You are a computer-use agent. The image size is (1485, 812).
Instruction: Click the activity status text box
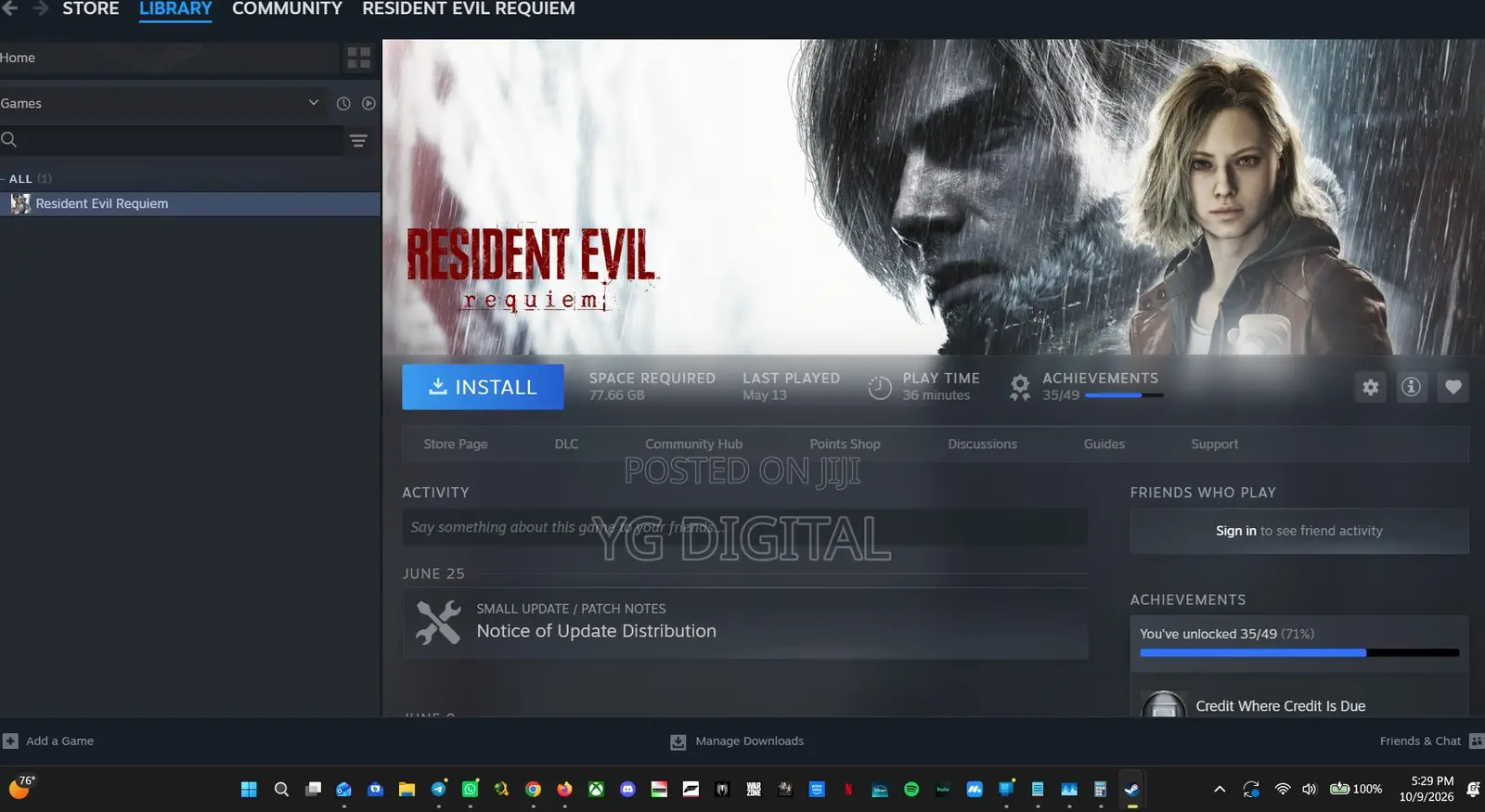[x=744, y=527]
